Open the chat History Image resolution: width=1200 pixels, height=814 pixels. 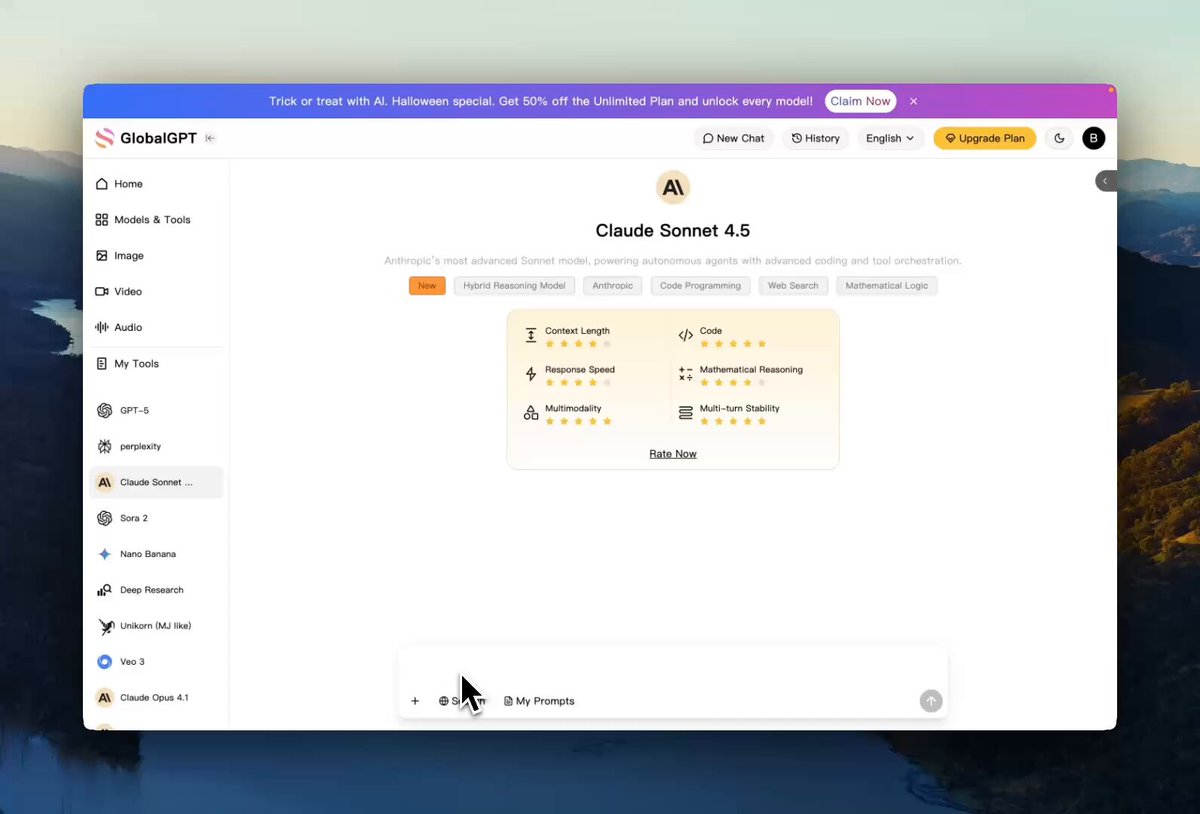pos(815,138)
